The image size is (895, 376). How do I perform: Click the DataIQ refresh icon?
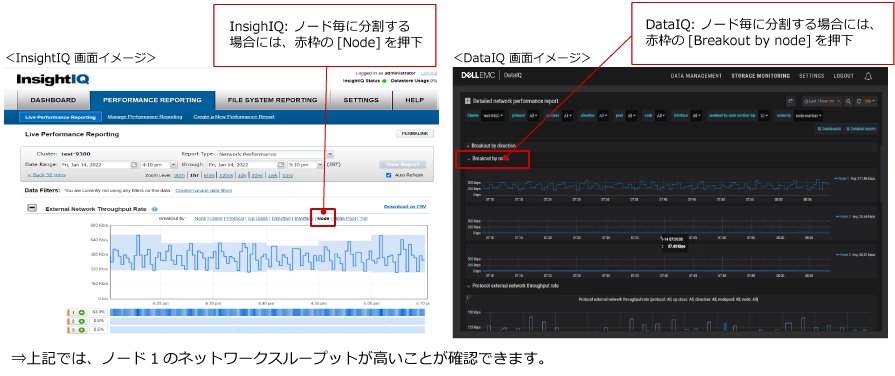point(858,101)
